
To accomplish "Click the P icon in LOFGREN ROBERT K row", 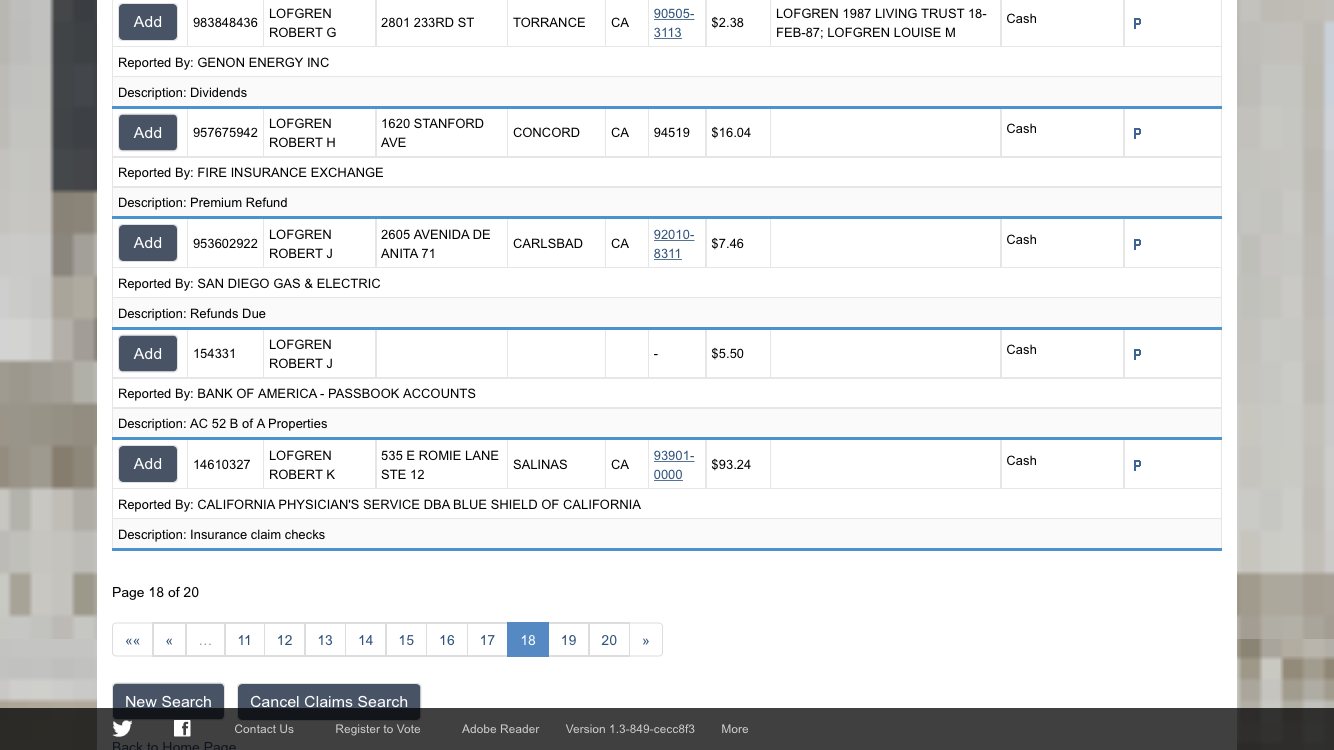I will pos(1137,465).
